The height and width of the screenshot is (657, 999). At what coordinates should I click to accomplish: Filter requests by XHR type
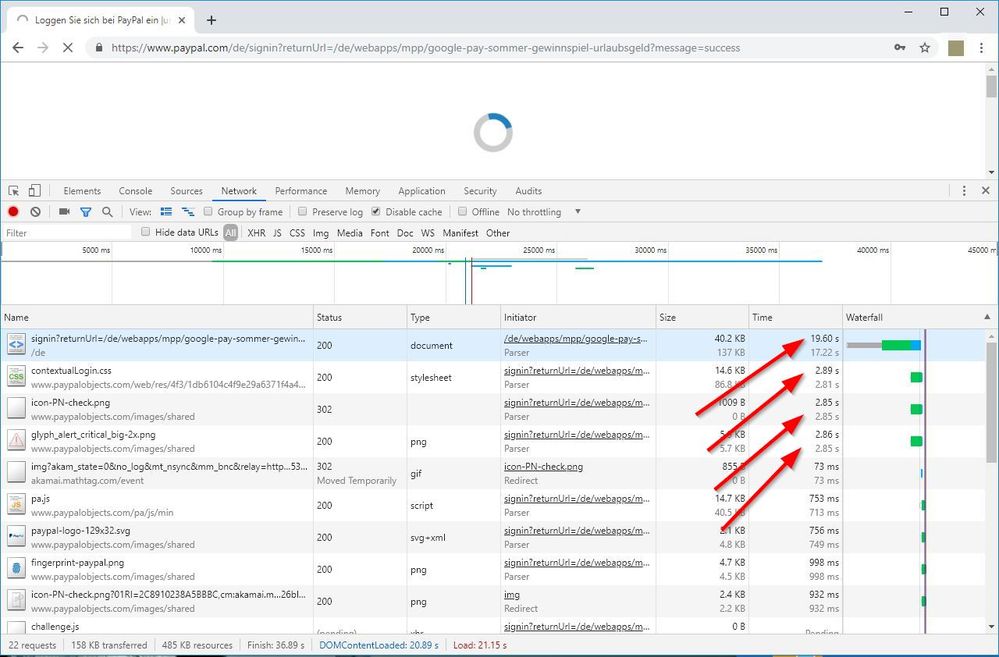point(256,233)
